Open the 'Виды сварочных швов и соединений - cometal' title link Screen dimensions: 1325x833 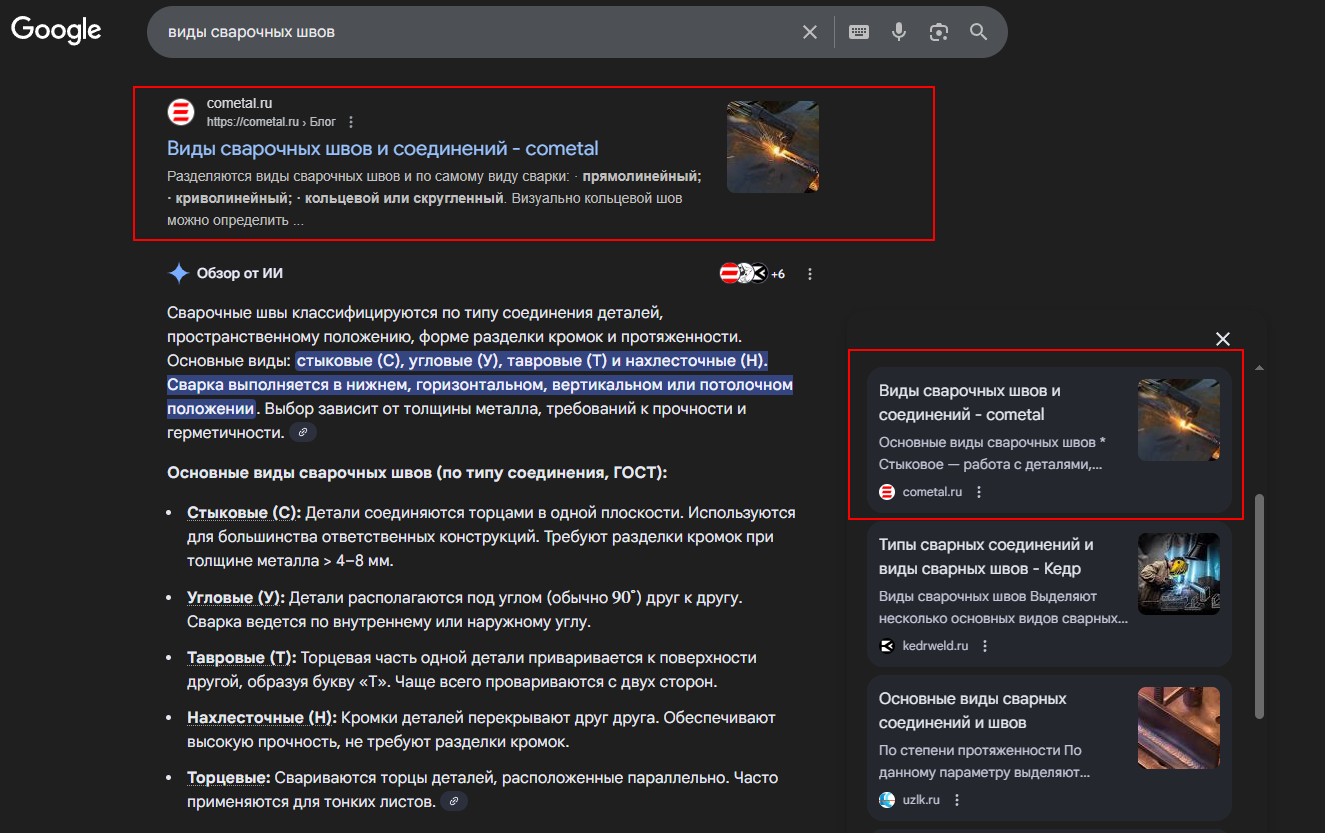[x=382, y=149]
